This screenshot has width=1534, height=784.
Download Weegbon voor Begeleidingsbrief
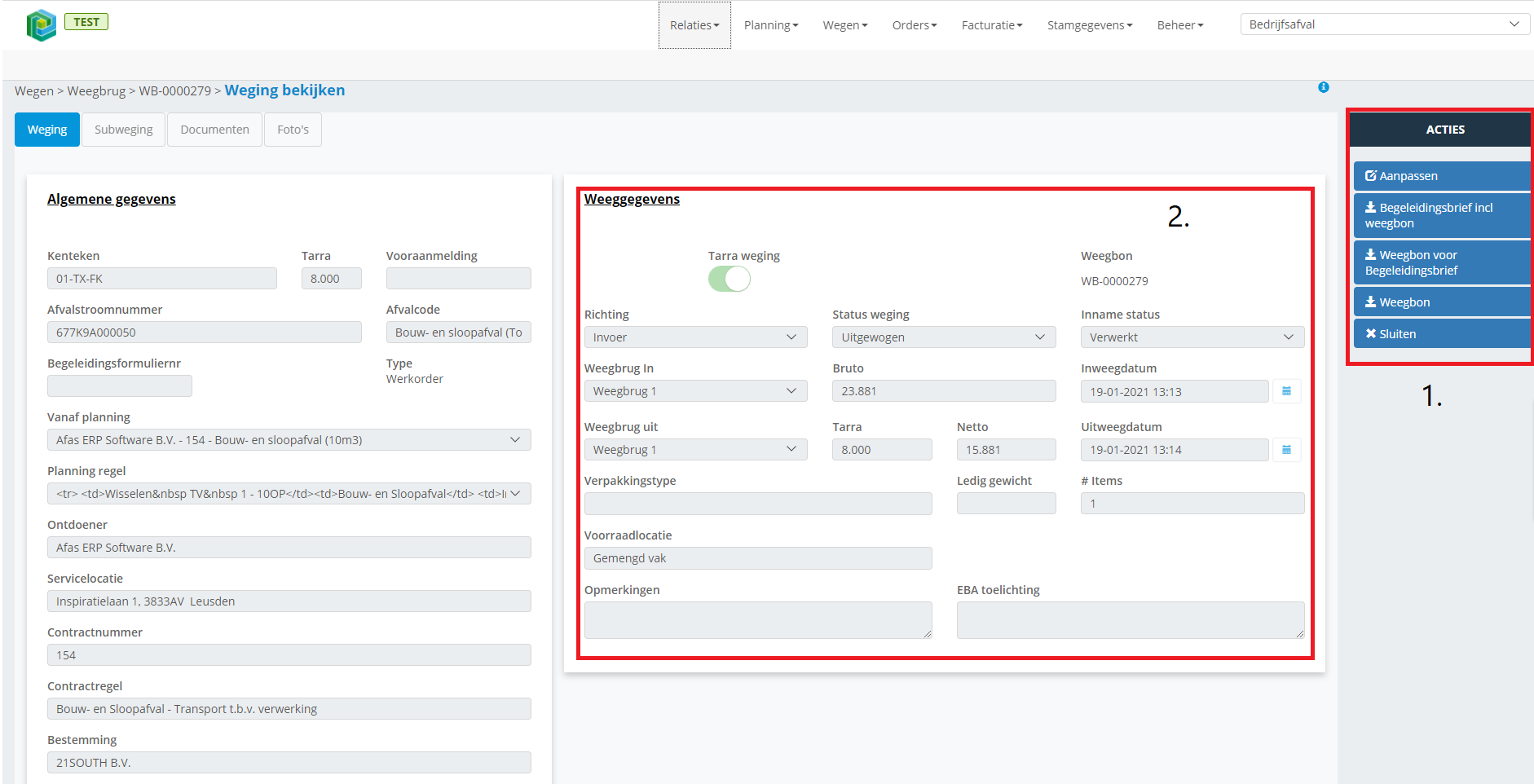pyautogui.click(x=1441, y=262)
